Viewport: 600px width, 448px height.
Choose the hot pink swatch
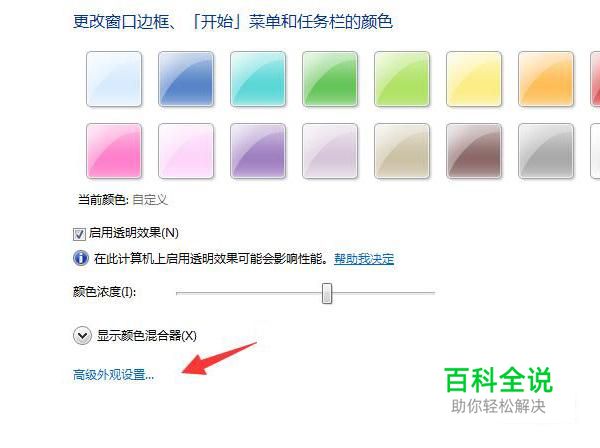114,151
